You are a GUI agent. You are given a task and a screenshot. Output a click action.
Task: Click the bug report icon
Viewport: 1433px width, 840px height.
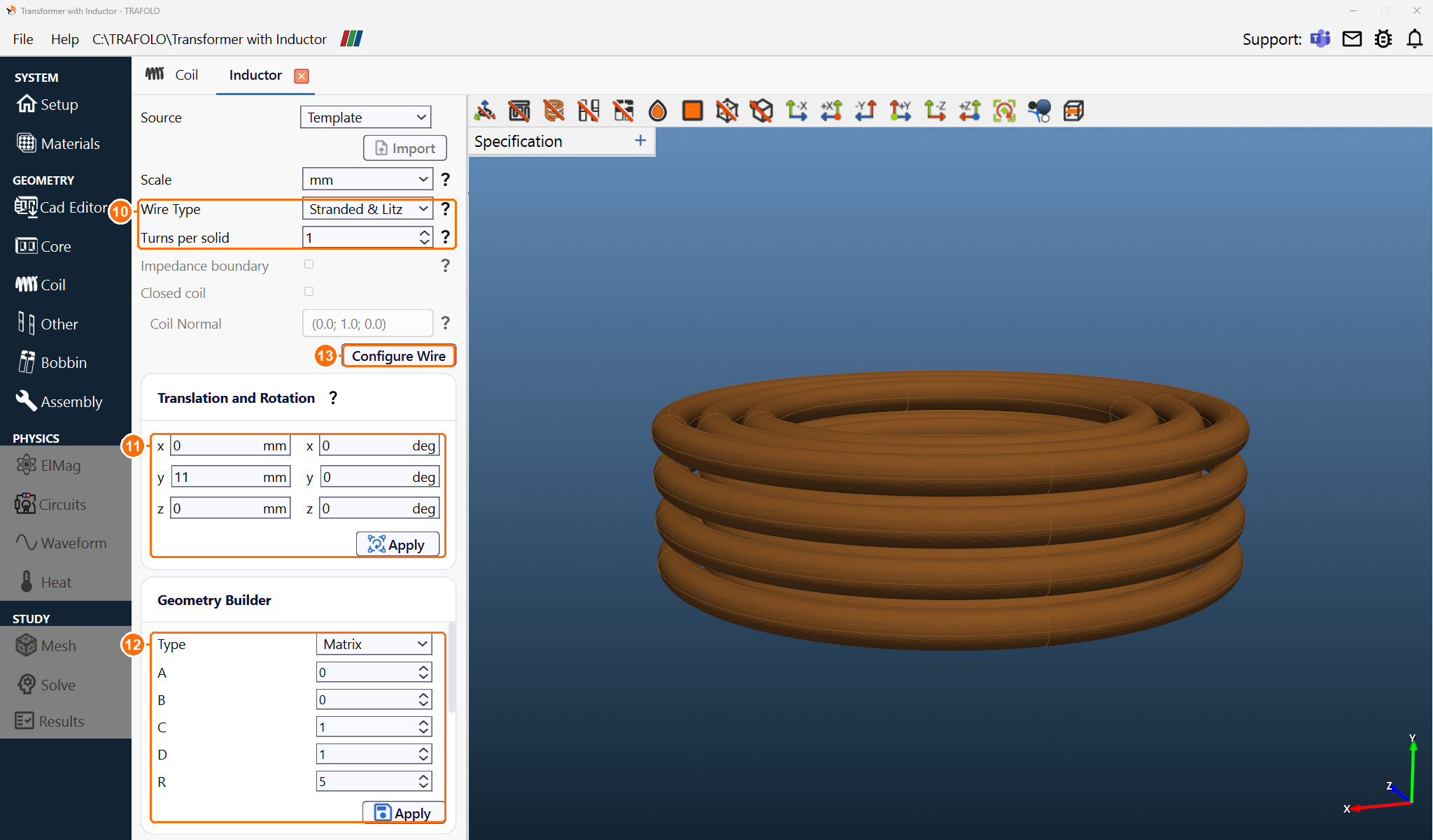coord(1383,38)
